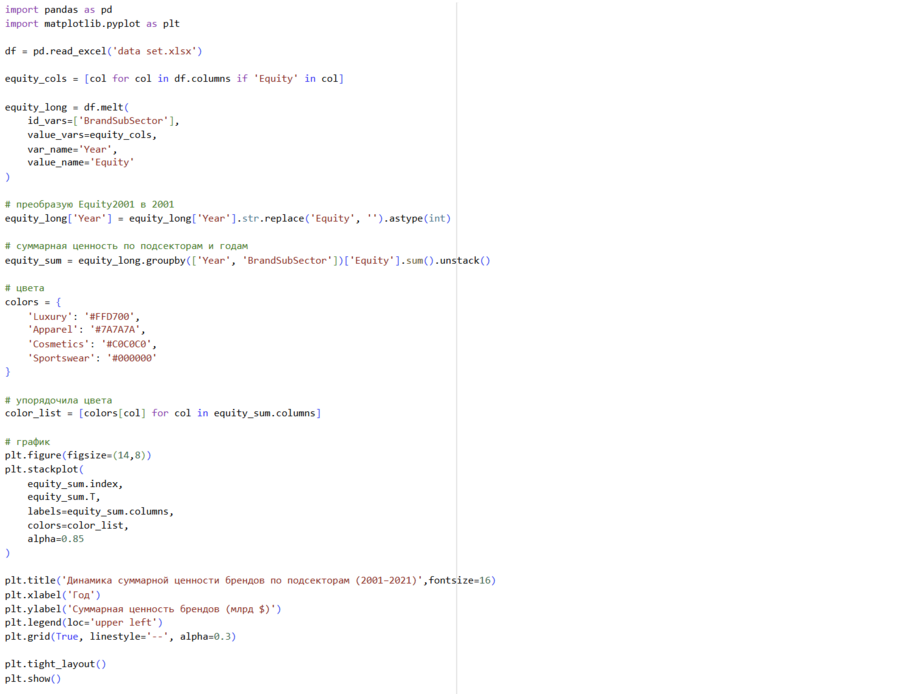Click the 'import pandas as pd' line
The width and height of the screenshot is (900, 694).
coord(59,10)
